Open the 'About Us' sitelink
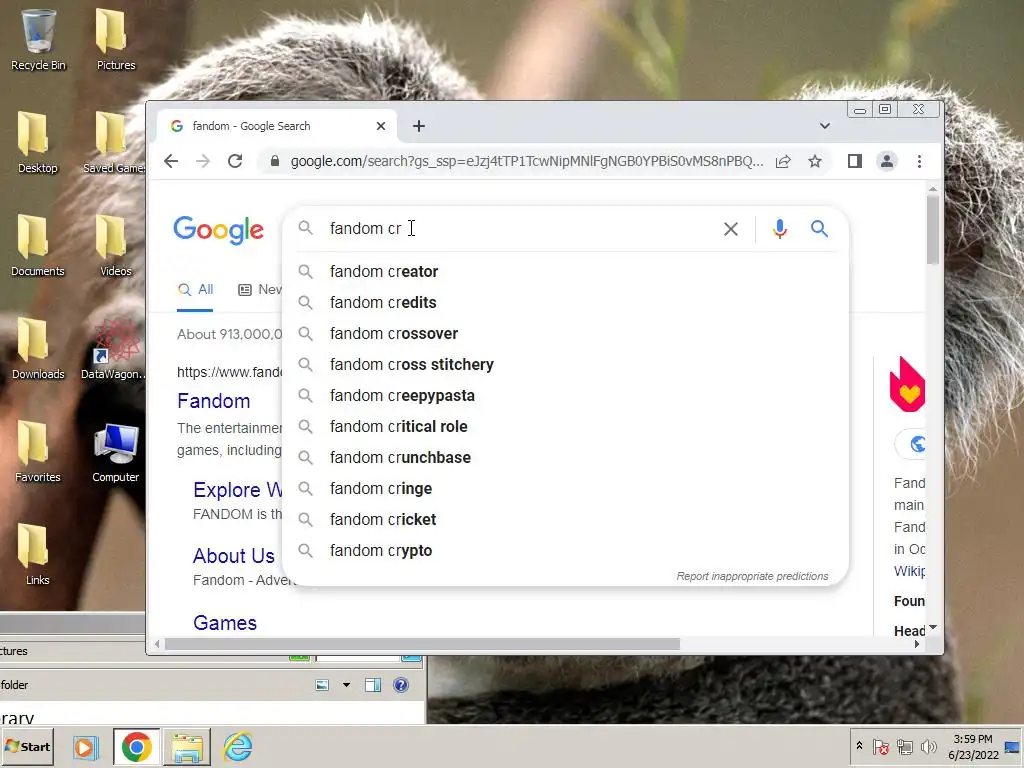Image resolution: width=1024 pixels, height=768 pixels. [x=234, y=556]
